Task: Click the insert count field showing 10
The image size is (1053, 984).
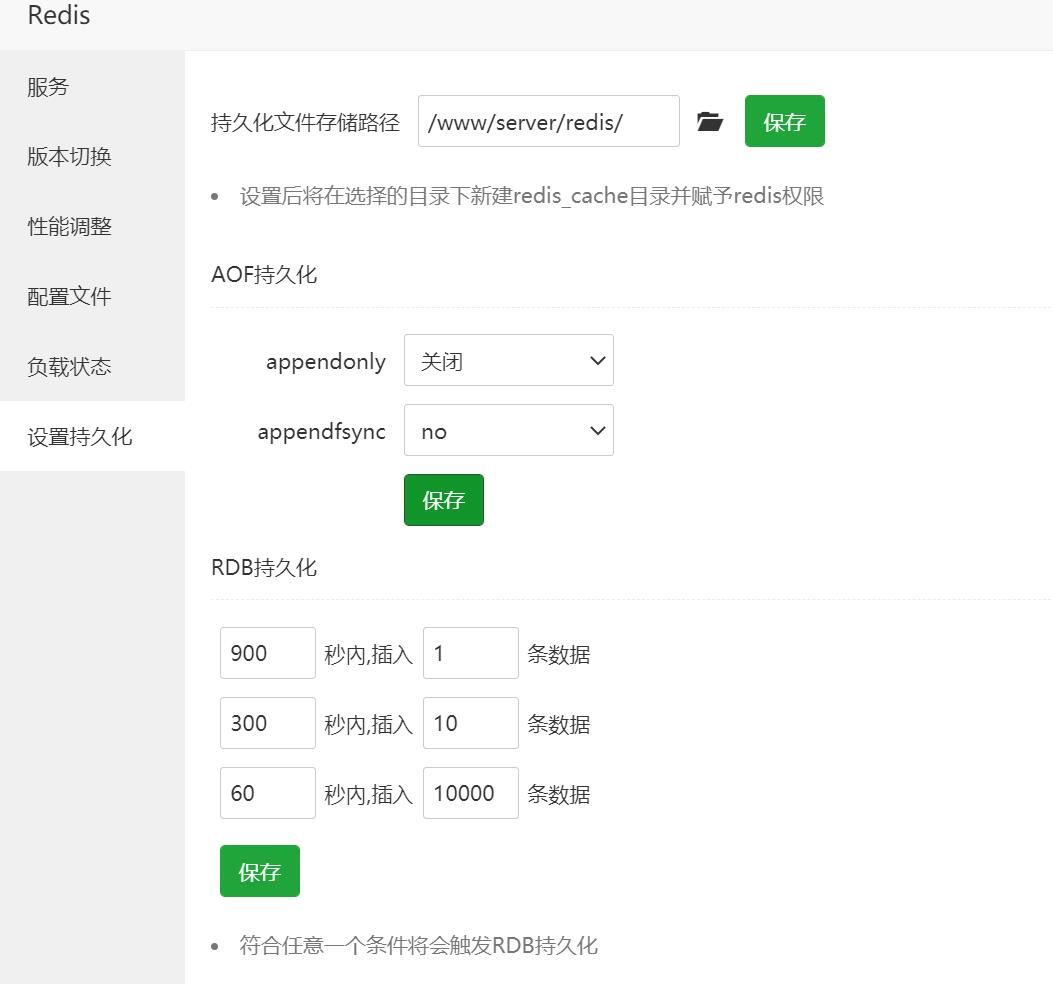Action: pyautogui.click(x=470, y=724)
